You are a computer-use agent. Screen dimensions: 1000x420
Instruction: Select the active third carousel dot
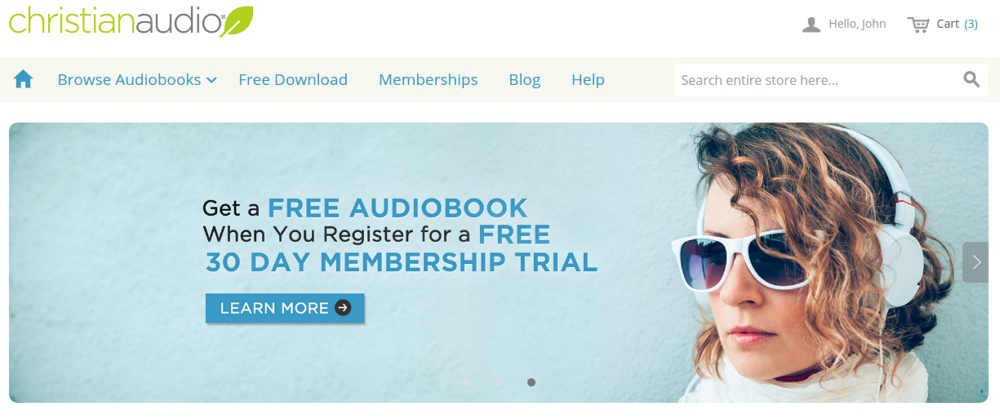[531, 382]
